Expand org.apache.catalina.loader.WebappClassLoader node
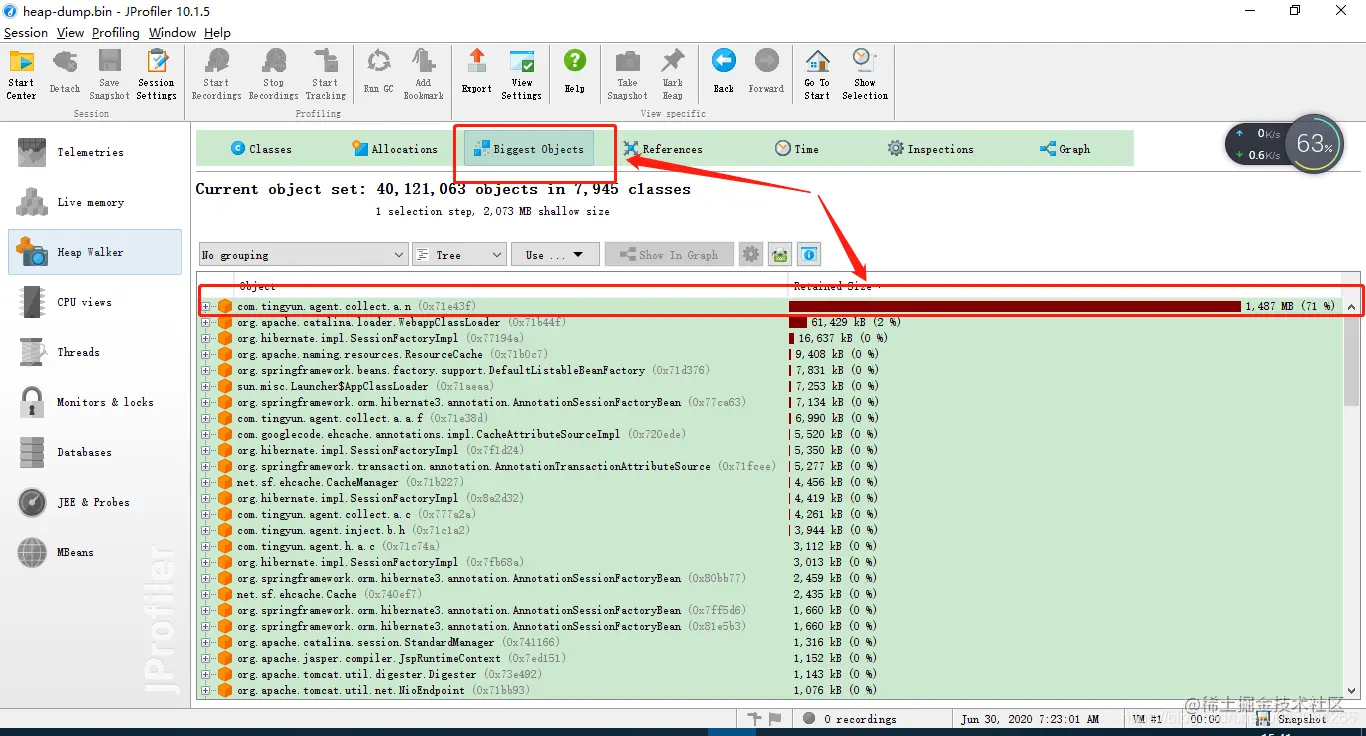 click(206, 322)
